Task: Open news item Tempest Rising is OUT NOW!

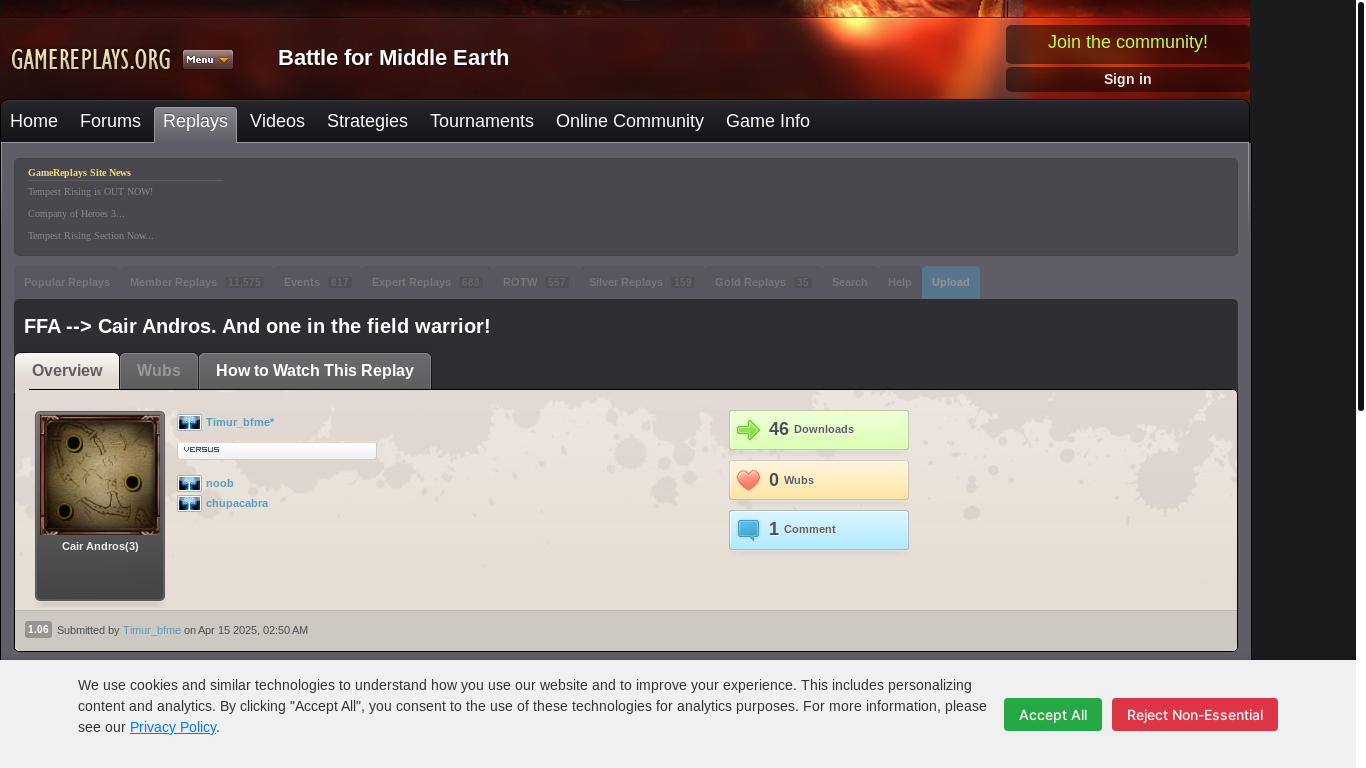Action: click(x=90, y=192)
